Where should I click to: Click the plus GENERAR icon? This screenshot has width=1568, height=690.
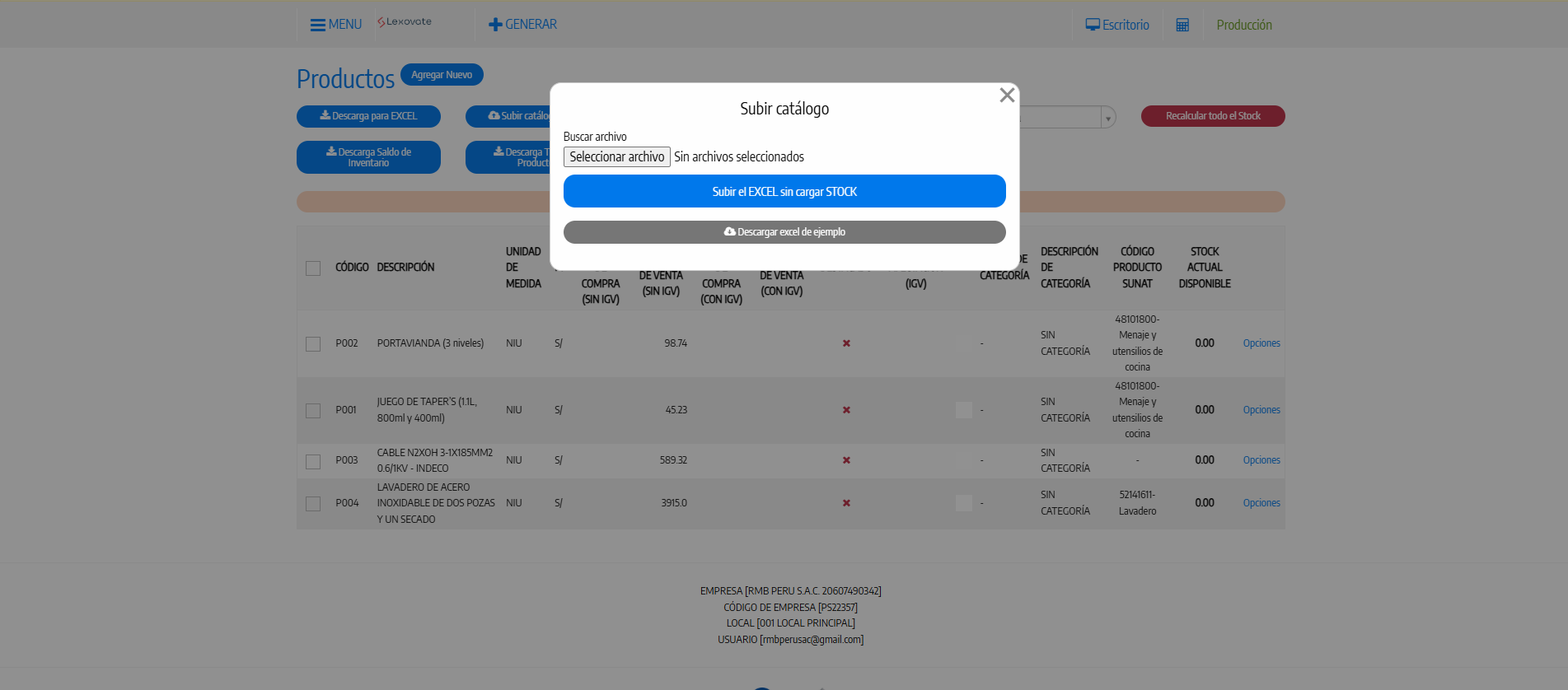(x=495, y=25)
